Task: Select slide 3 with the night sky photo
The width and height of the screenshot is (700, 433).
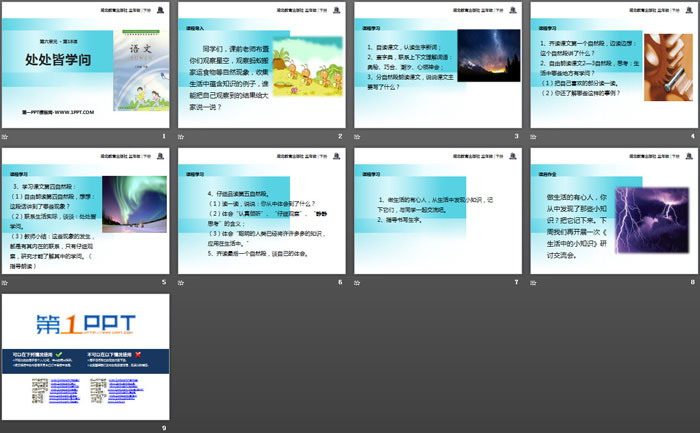Action: (x=438, y=65)
